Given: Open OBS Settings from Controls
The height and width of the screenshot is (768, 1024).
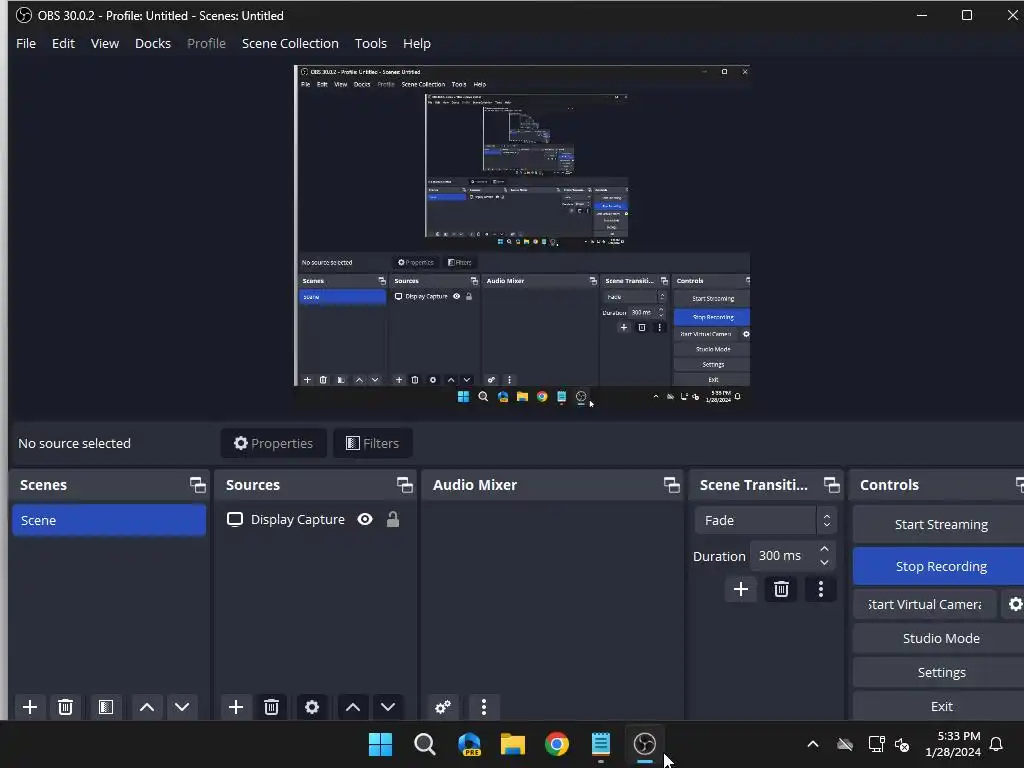Looking at the screenshot, I should (940, 673).
